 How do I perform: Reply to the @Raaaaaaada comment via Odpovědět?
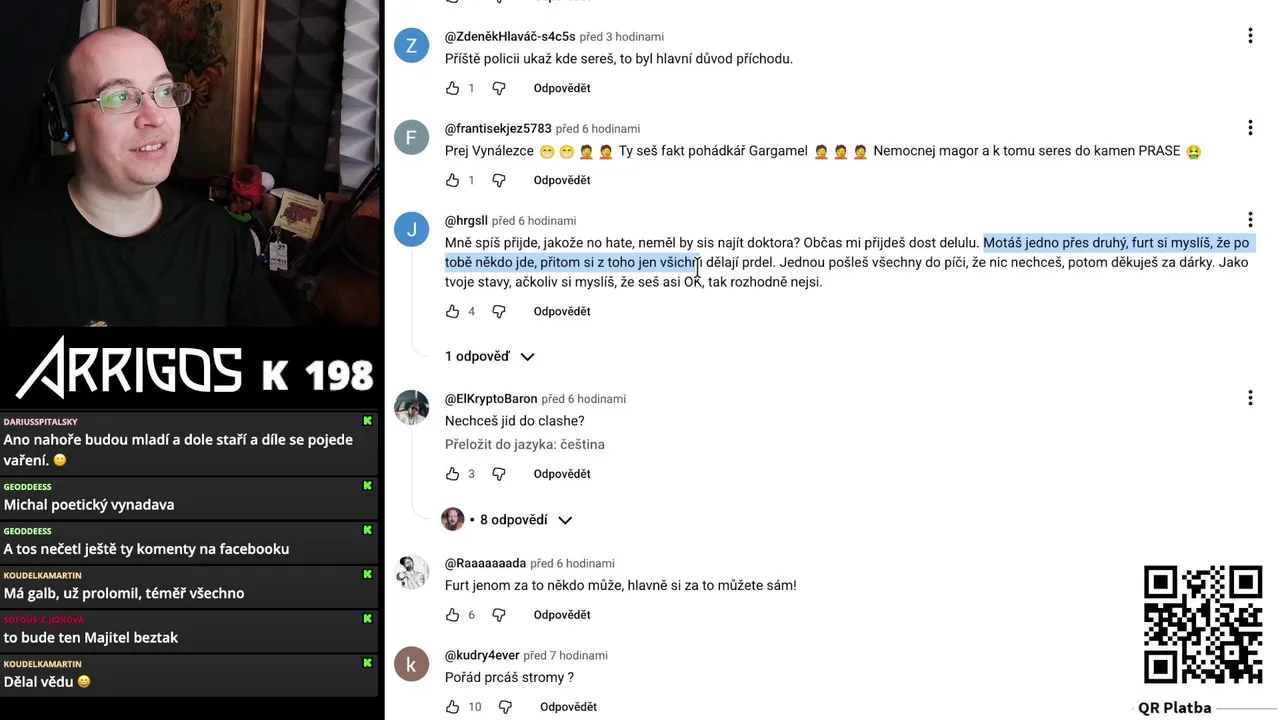(562, 615)
